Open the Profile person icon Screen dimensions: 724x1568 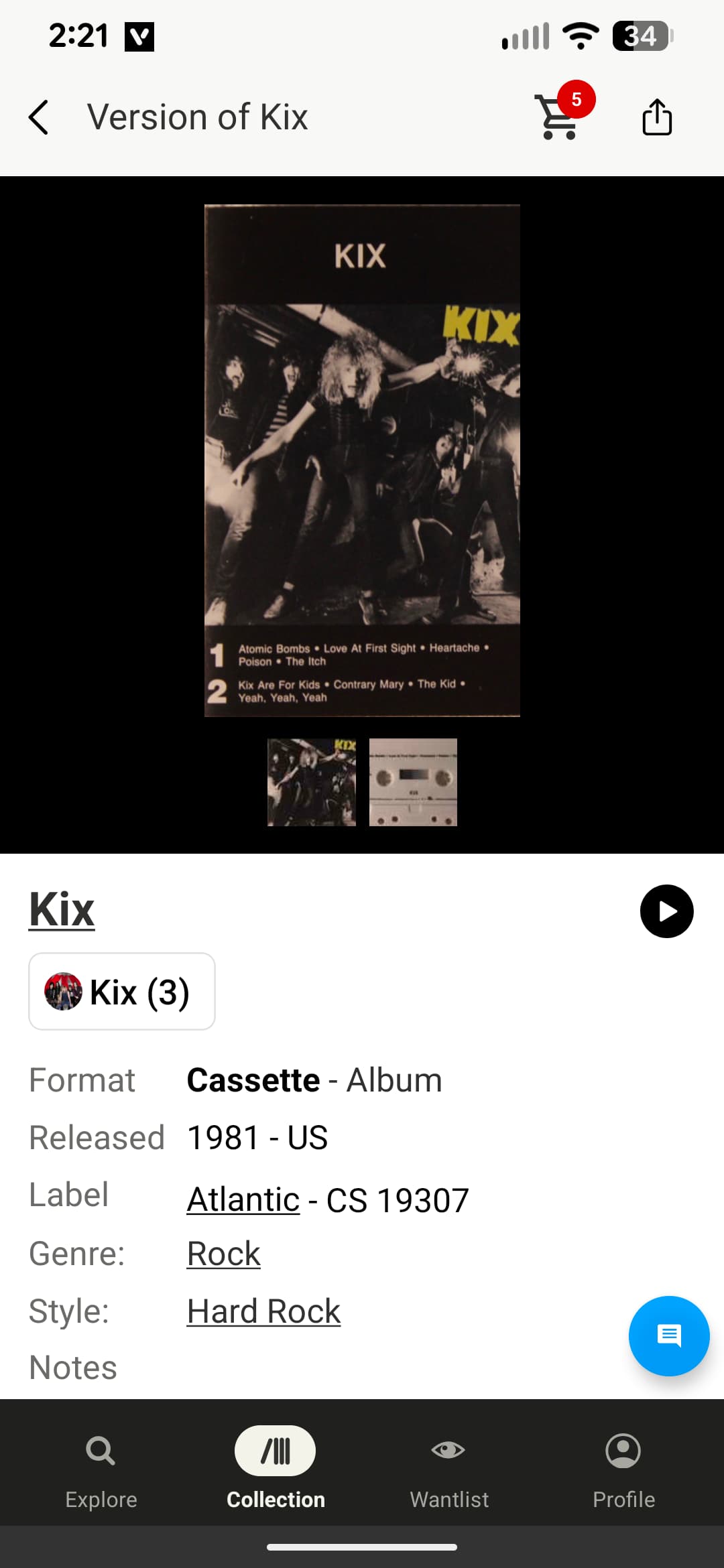coord(623,1451)
